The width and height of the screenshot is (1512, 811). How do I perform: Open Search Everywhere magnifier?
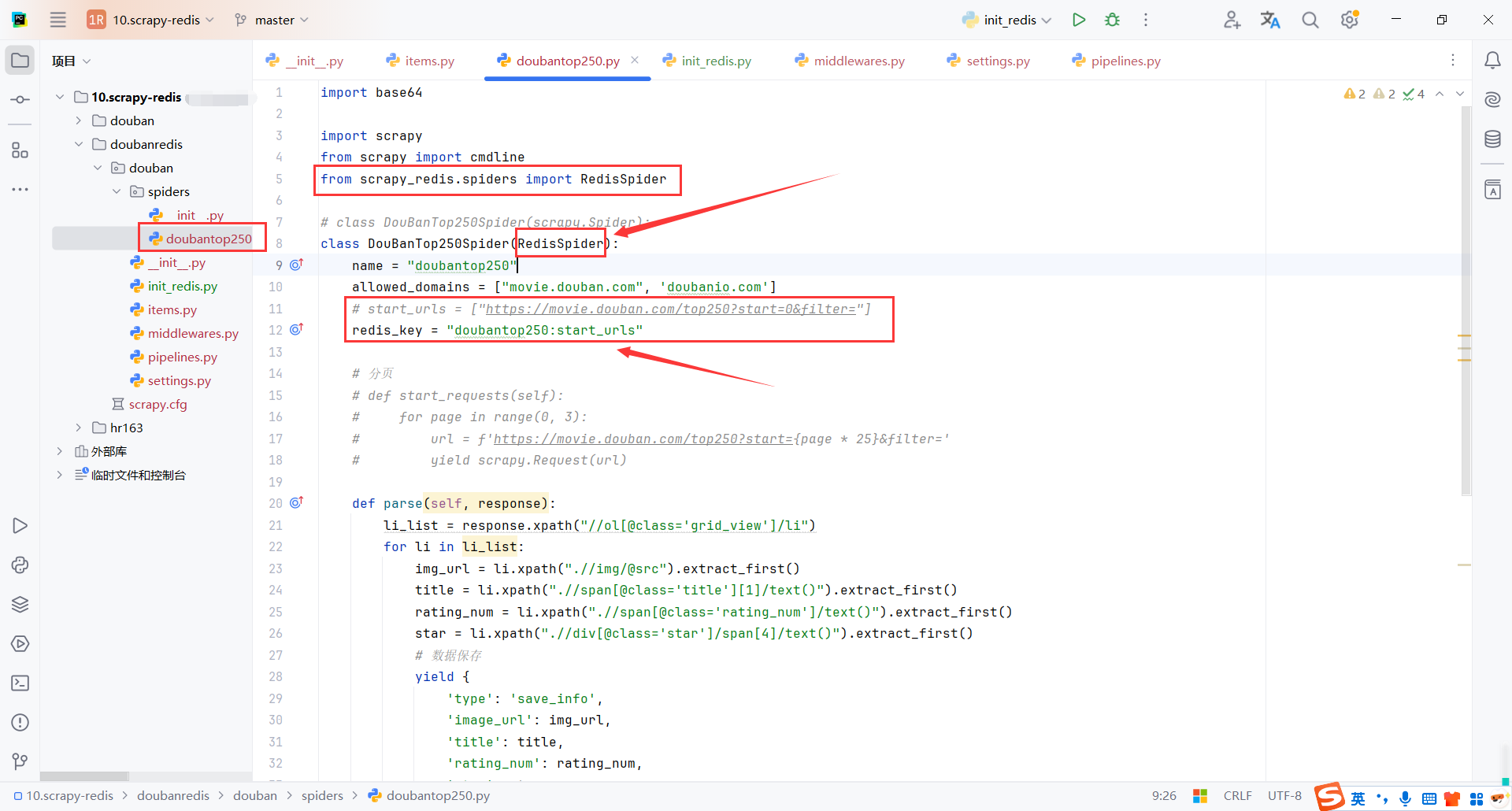coord(1310,20)
